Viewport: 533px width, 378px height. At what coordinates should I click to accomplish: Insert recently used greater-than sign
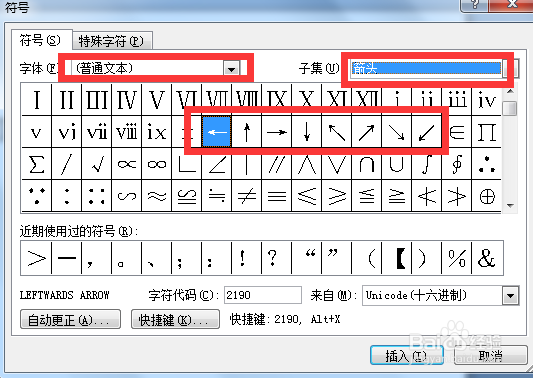pos(36,258)
